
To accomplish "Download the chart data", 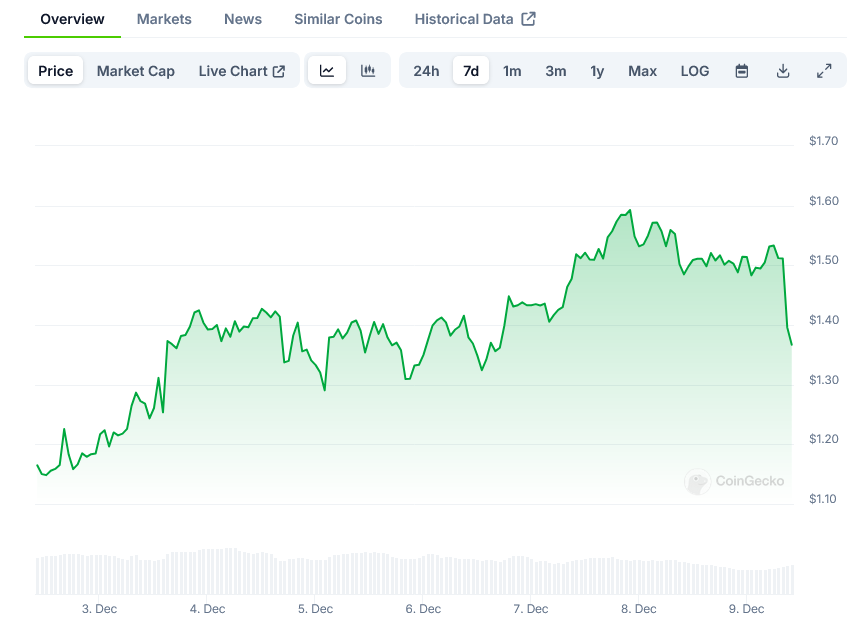I will pos(783,71).
